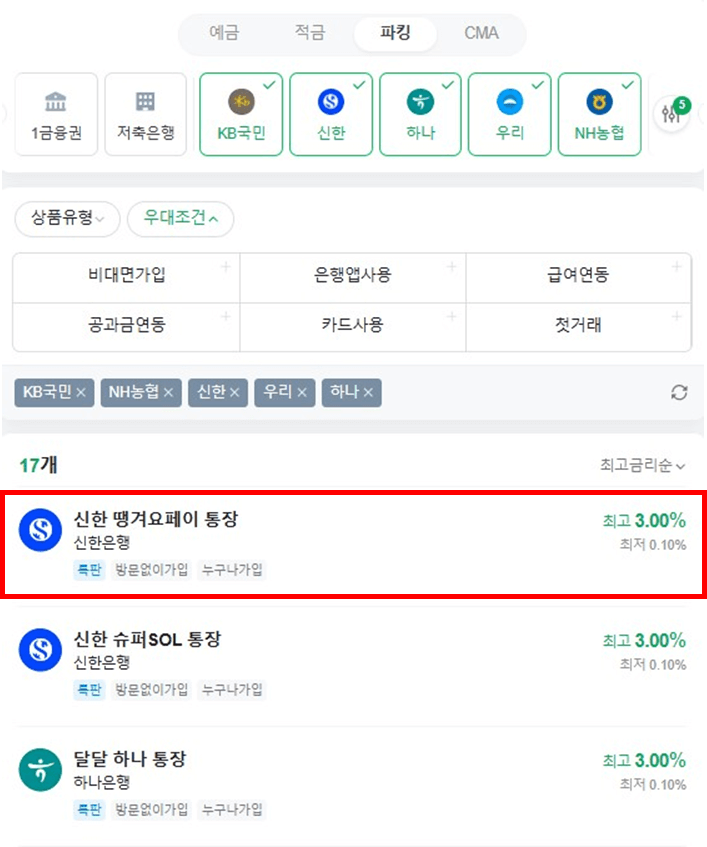Open the 상품유형 dropdown

67,219
